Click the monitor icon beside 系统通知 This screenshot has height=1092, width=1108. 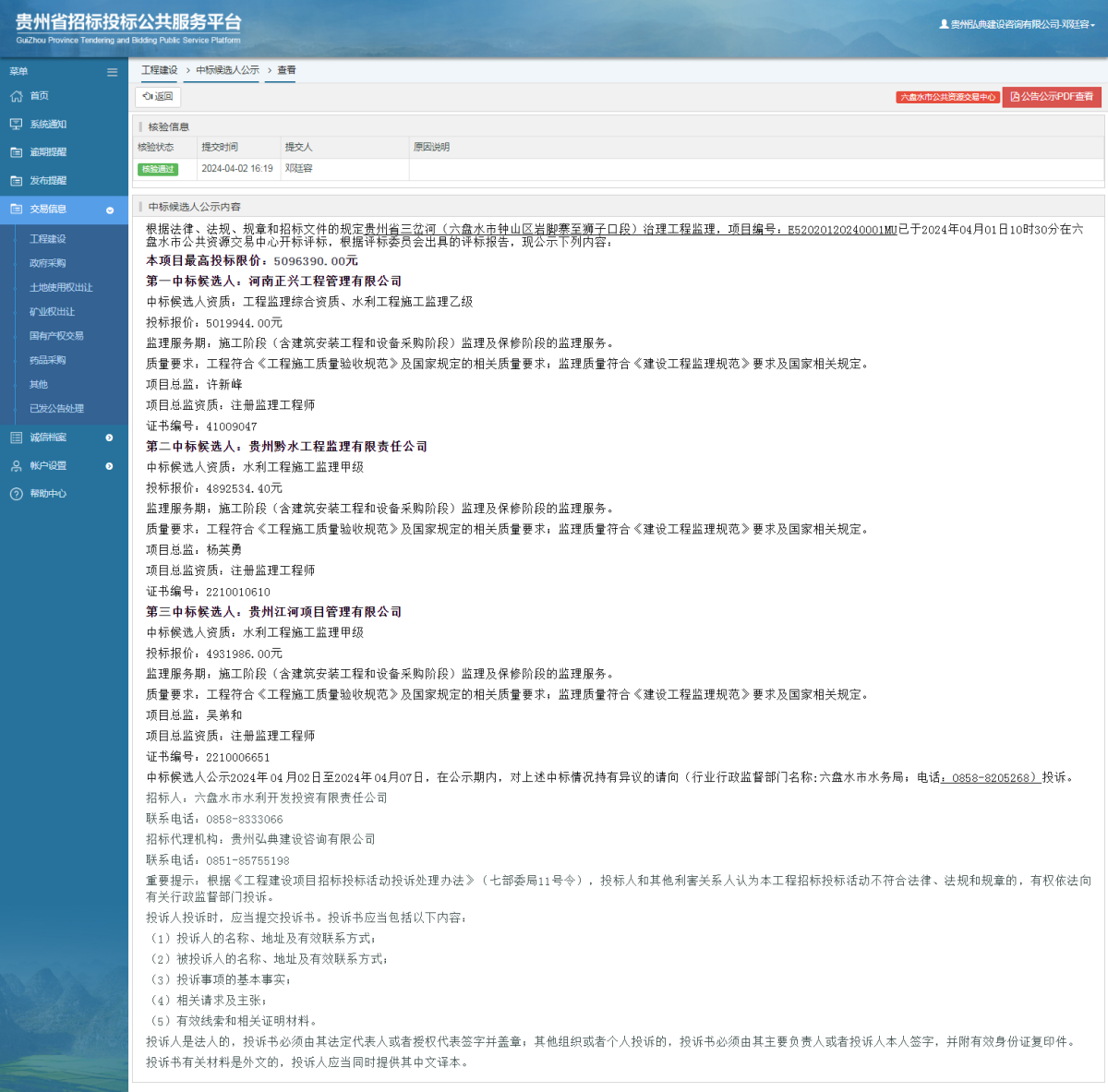16,125
